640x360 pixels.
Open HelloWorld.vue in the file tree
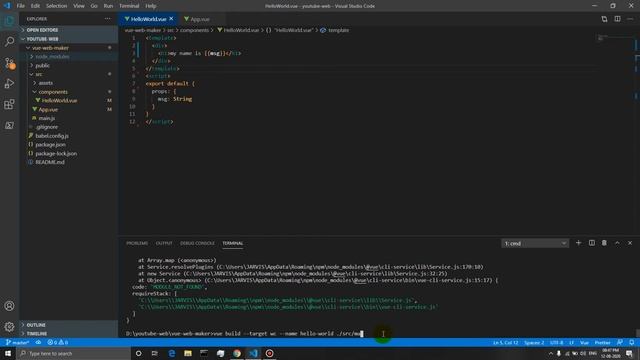(x=69, y=100)
